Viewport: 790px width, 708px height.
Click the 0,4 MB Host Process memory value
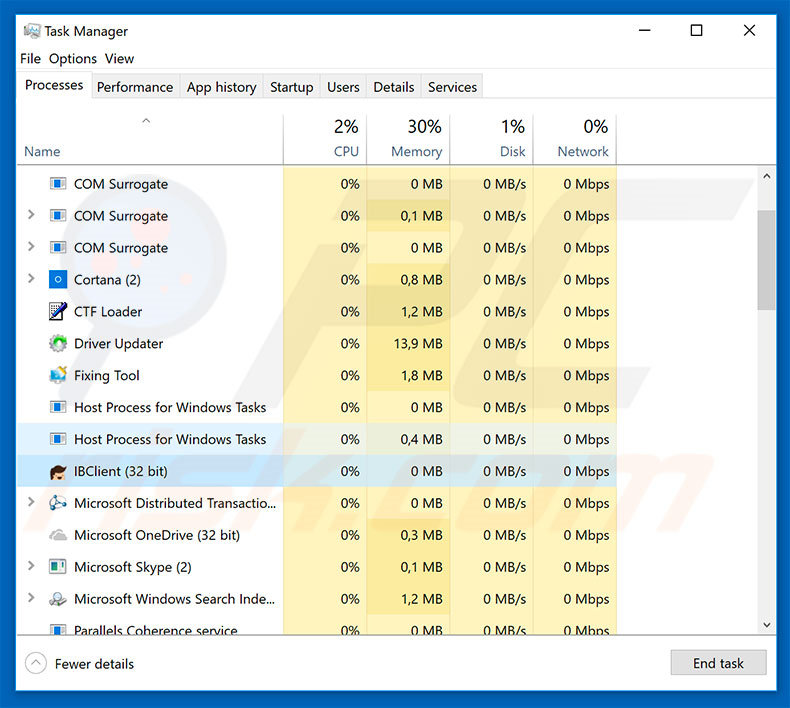[x=421, y=439]
